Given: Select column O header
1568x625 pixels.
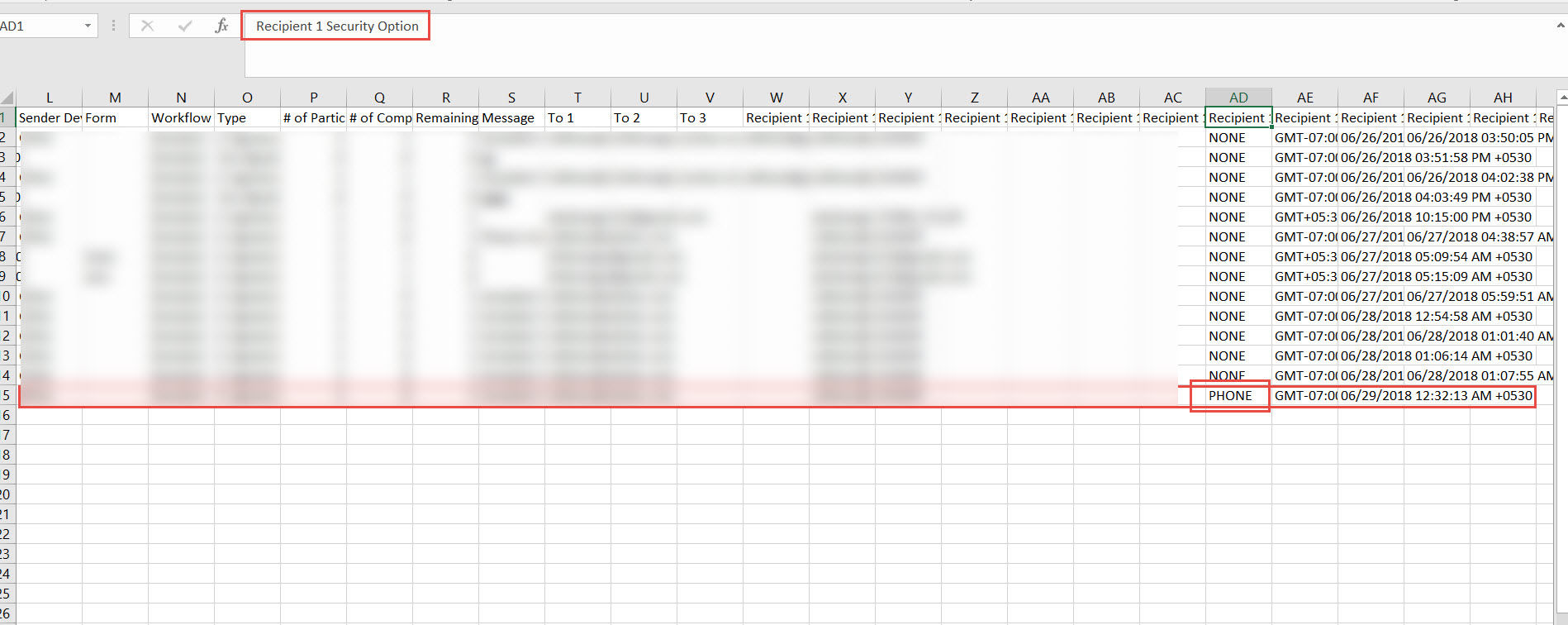Looking at the screenshot, I should (x=247, y=98).
